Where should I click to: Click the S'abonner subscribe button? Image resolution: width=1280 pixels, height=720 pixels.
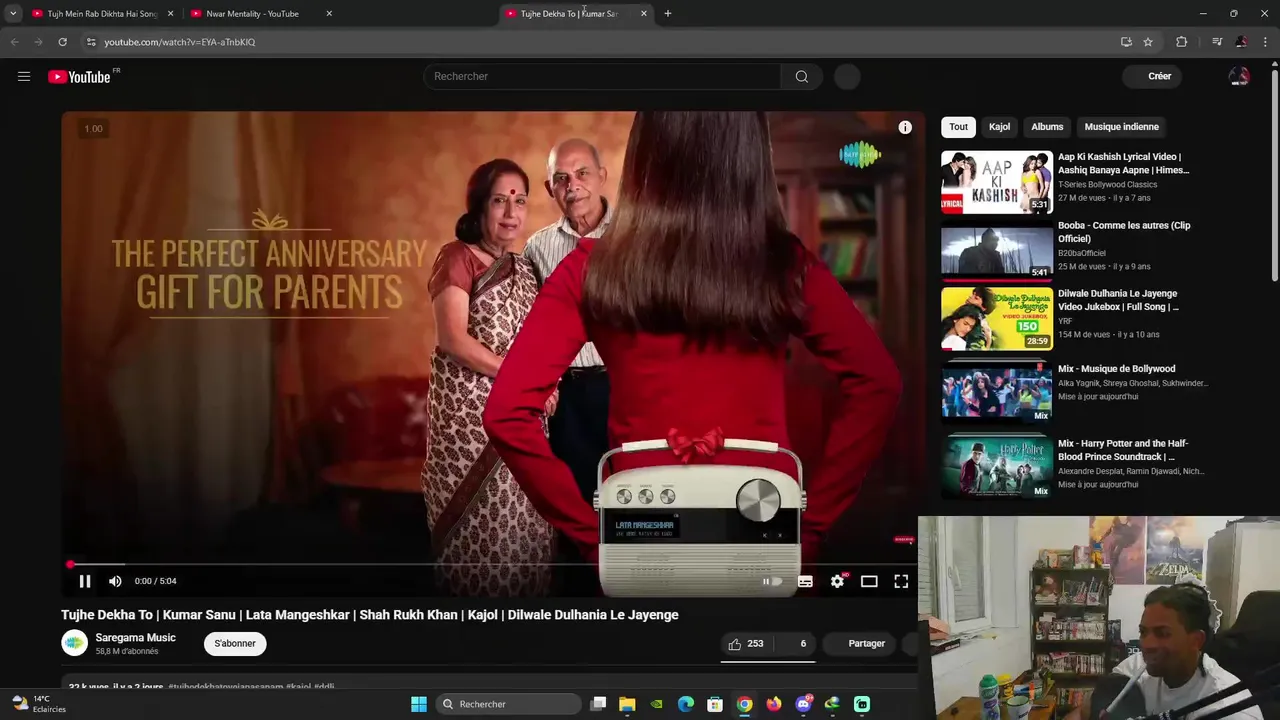tap(235, 644)
